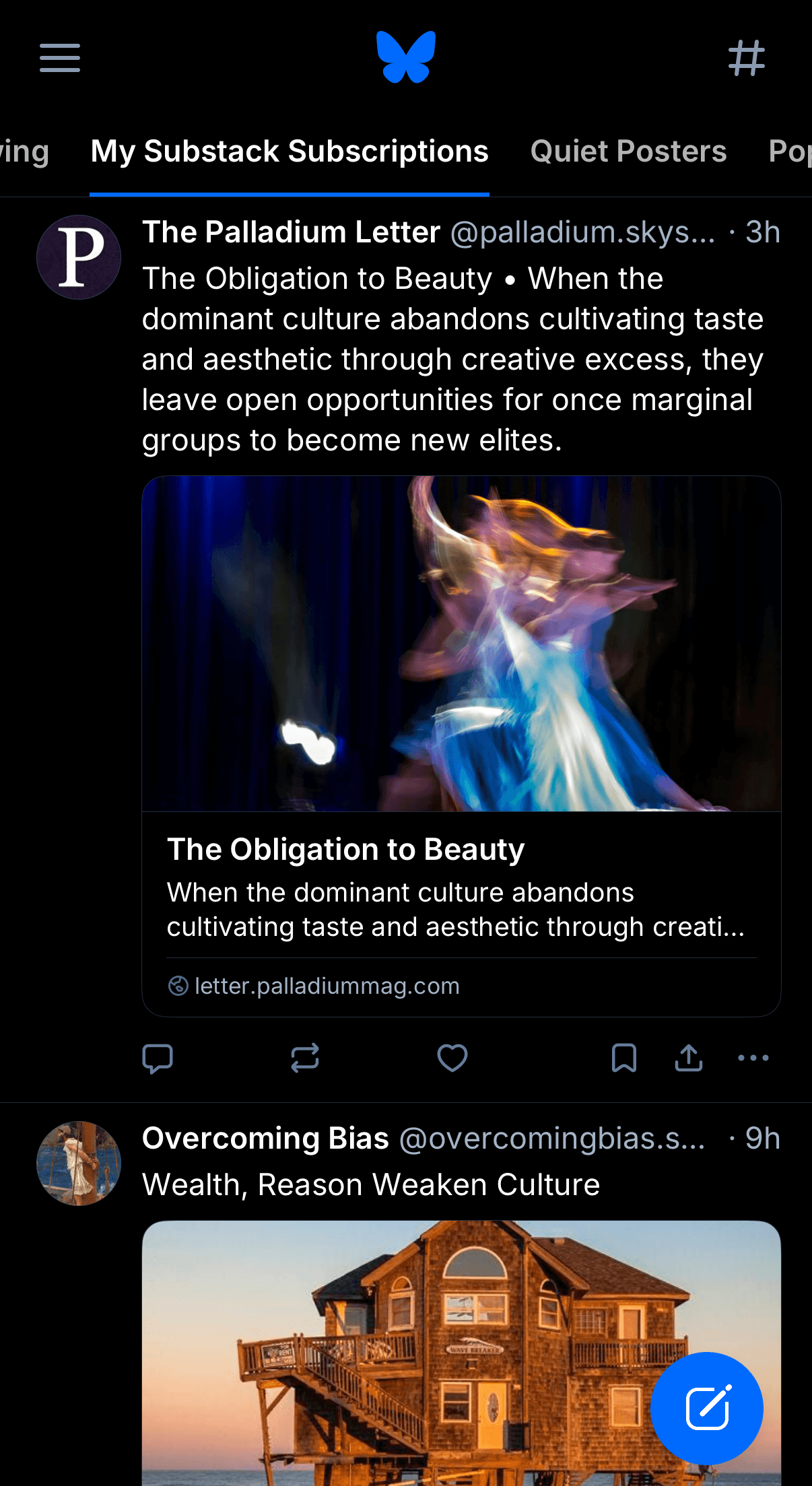Compose a new post
The width and height of the screenshot is (812, 1486).
click(x=707, y=1408)
